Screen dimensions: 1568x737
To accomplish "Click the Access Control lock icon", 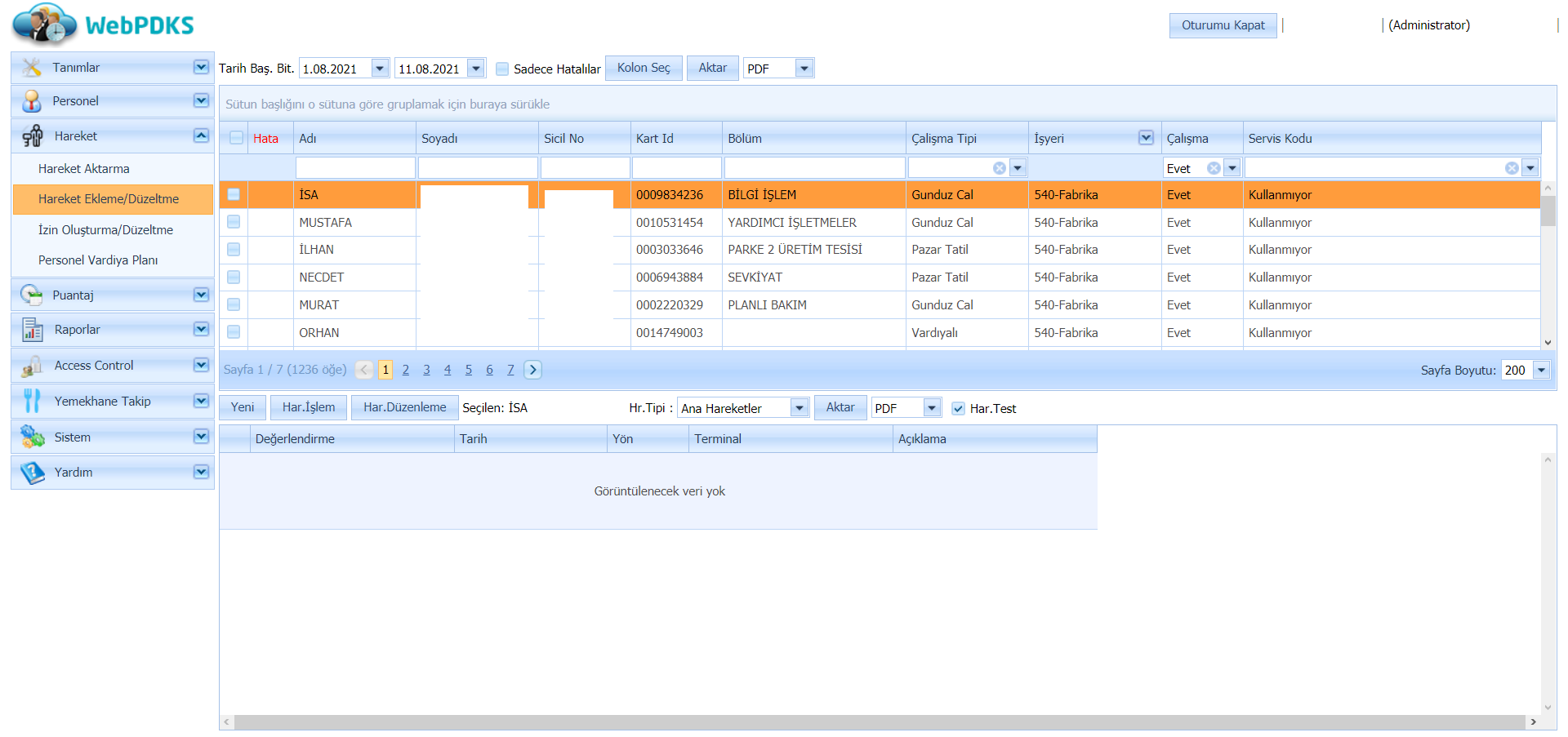I will coord(32,366).
